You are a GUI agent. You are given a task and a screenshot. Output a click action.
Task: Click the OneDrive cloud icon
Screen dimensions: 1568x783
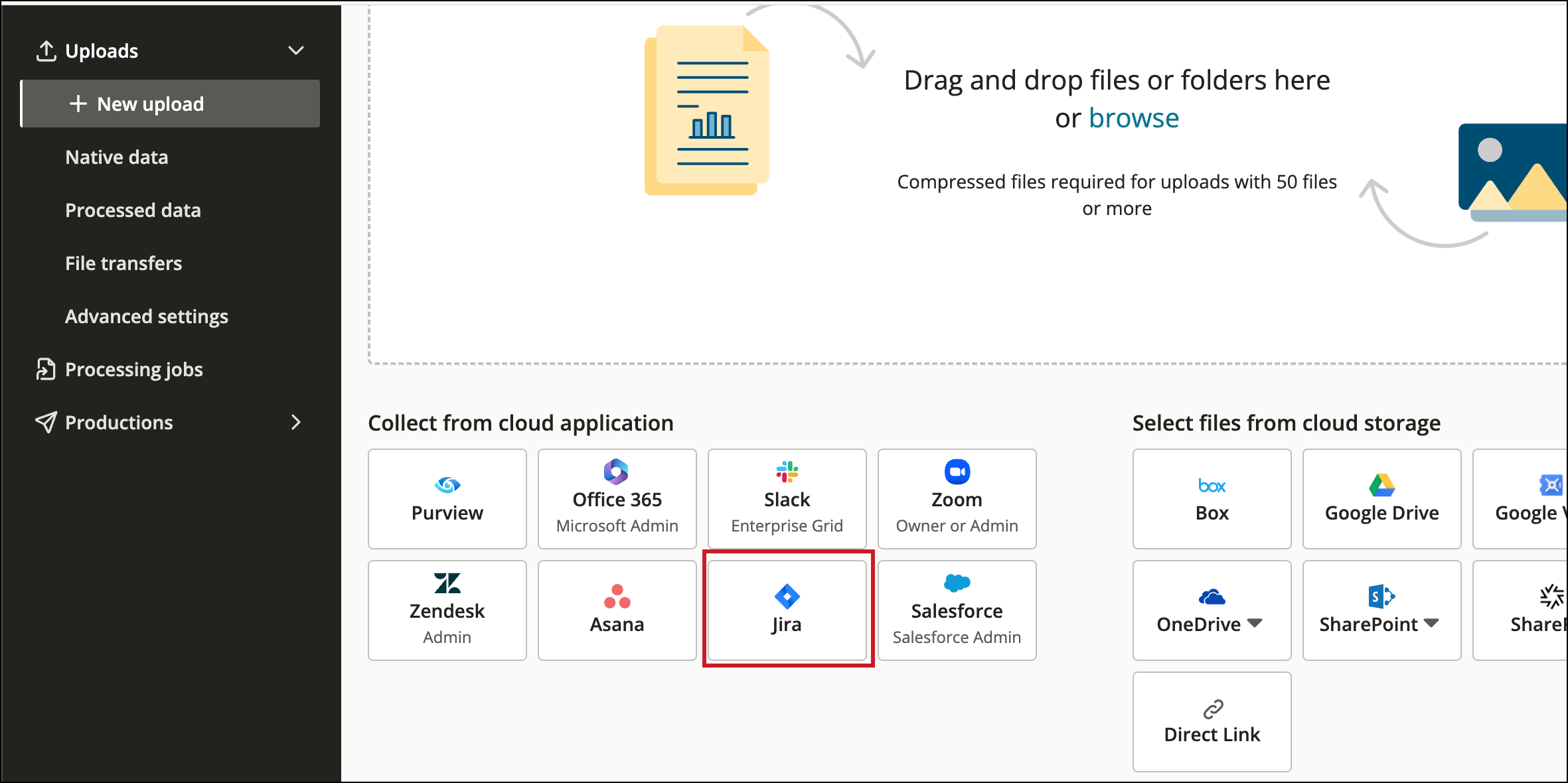[x=1212, y=597]
